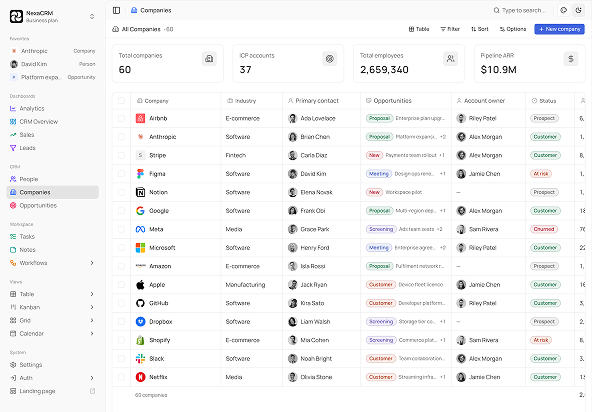The image size is (592, 412).
Task: Tick the Apple row checkbox
Action: (x=121, y=285)
